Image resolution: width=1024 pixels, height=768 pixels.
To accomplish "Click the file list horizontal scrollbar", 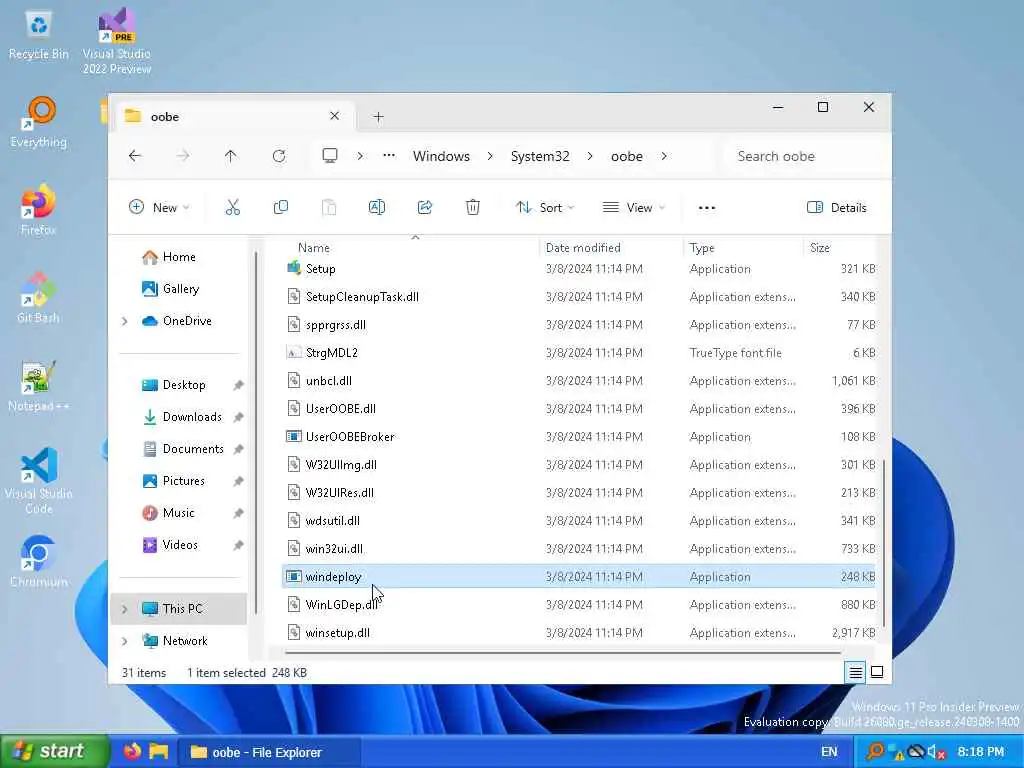I will (x=563, y=652).
